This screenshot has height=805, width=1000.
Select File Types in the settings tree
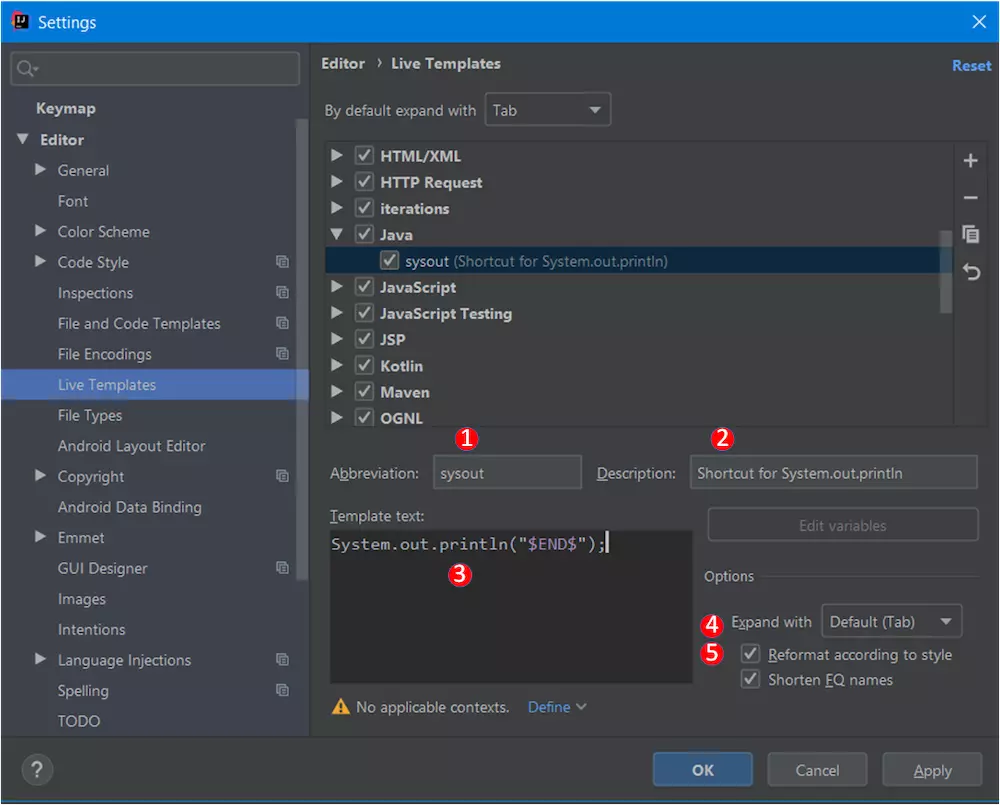click(90, 415)
